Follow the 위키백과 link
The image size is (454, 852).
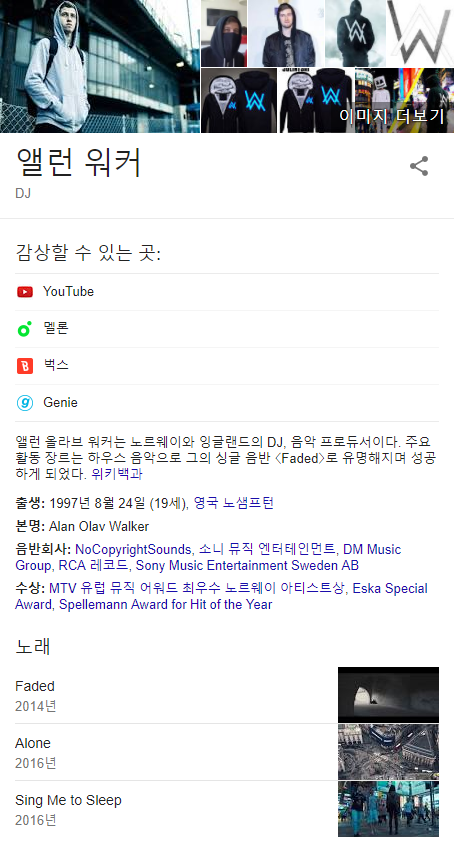[x=116, y=474]
